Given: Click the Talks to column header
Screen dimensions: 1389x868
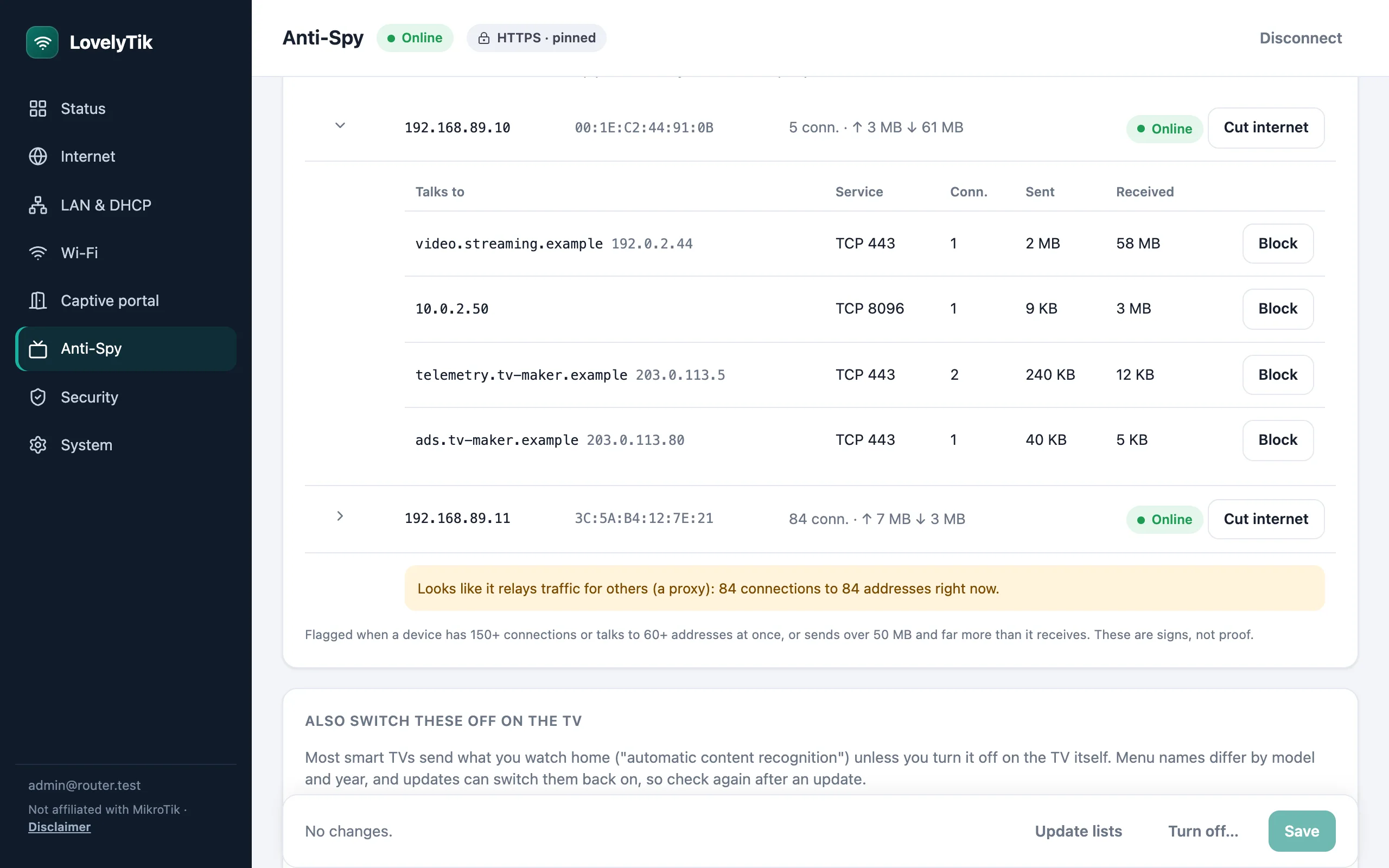Looking at the screenshot, I should pyautogui.click(x=439, y=192).
